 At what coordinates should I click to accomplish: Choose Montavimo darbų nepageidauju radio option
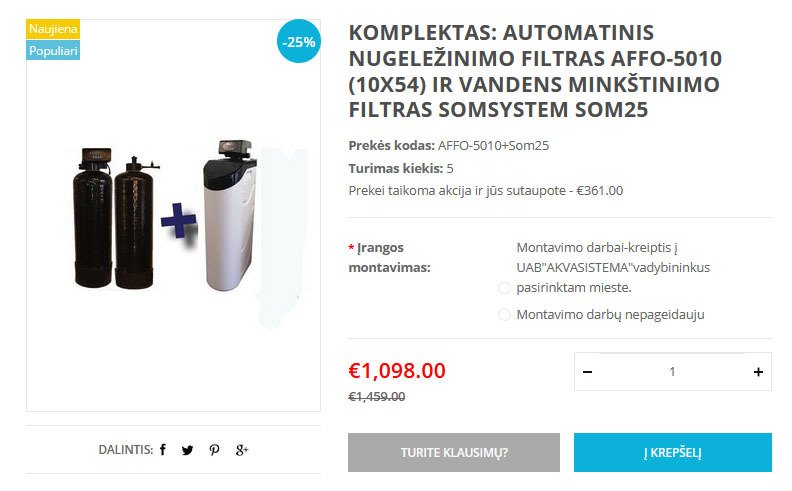tap(504, 315)
